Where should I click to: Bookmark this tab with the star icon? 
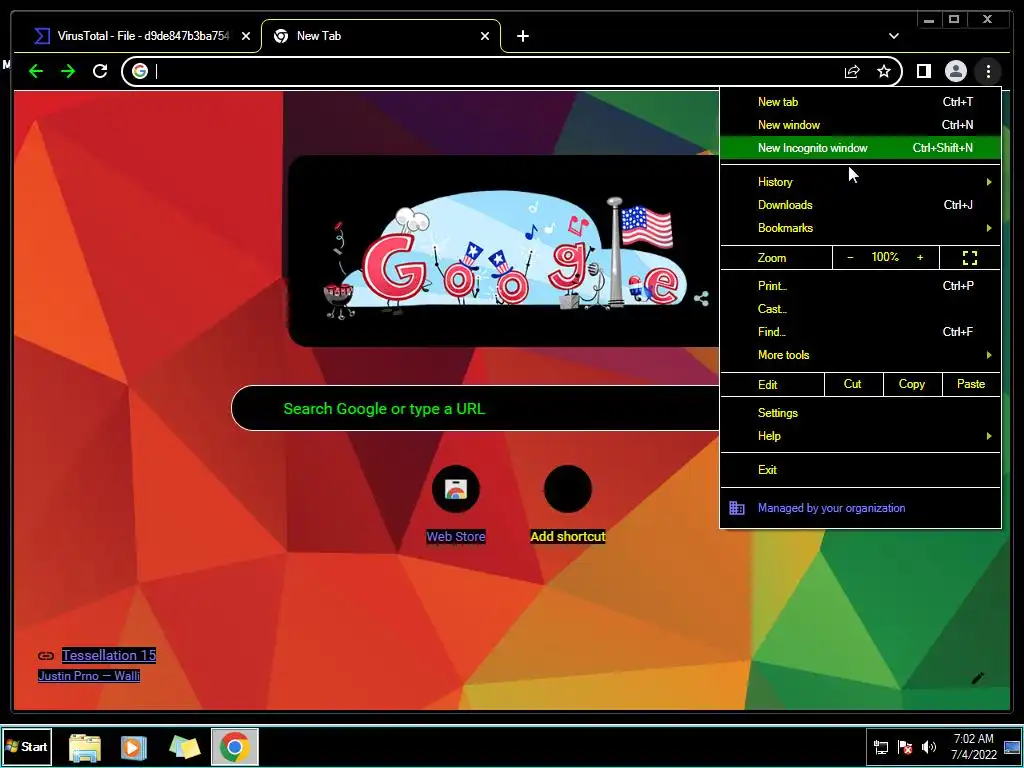[884, 71]
